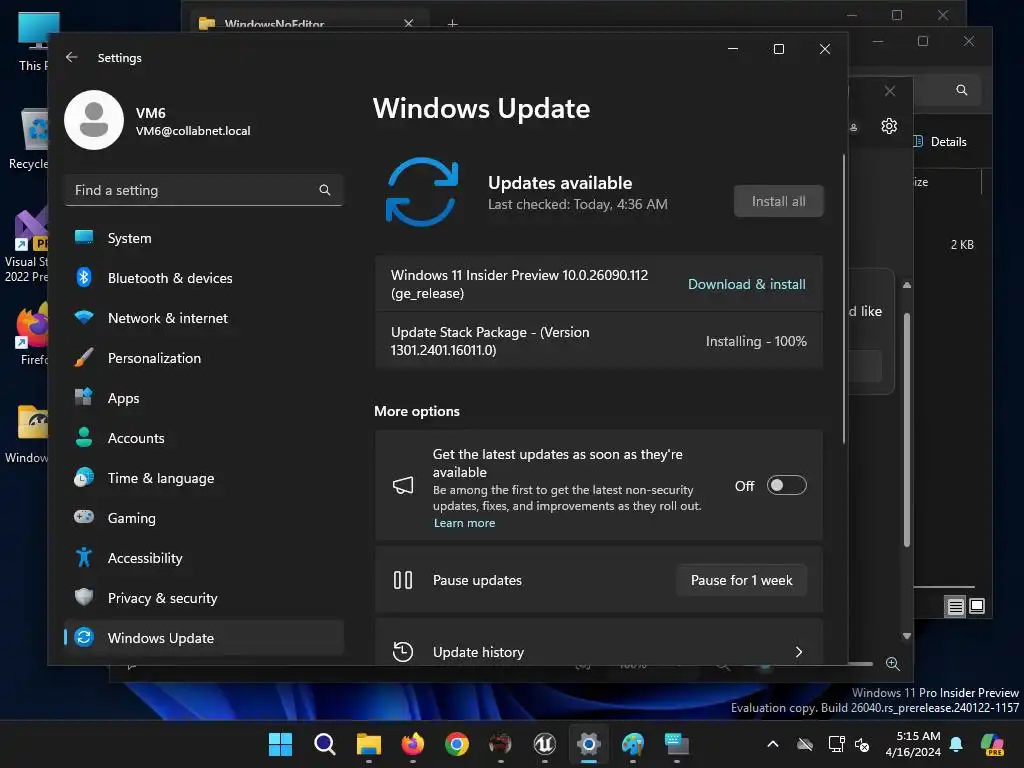Viewport: 1024px width, 768px height.
Task: Open Apps settings category
Action: point(204,398)
